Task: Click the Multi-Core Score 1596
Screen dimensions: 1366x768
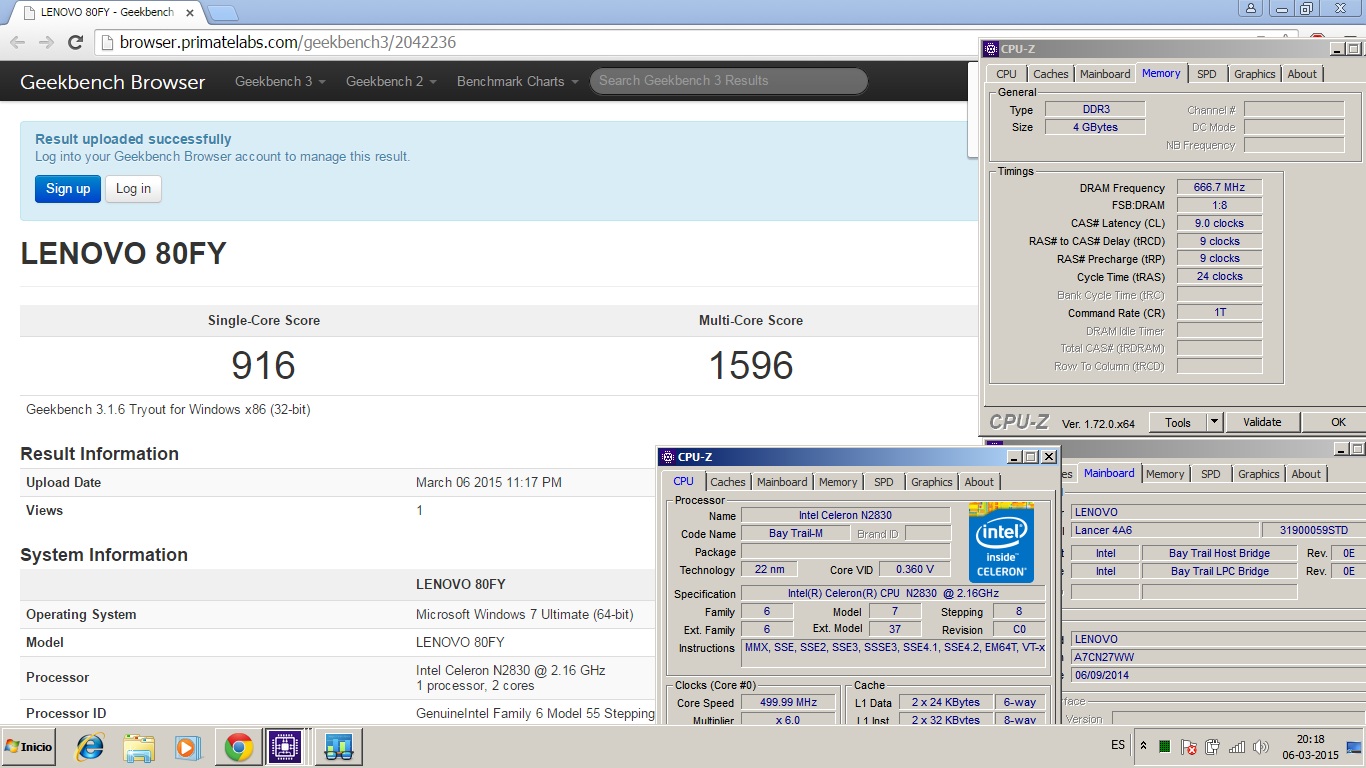Action: (751, 366)
